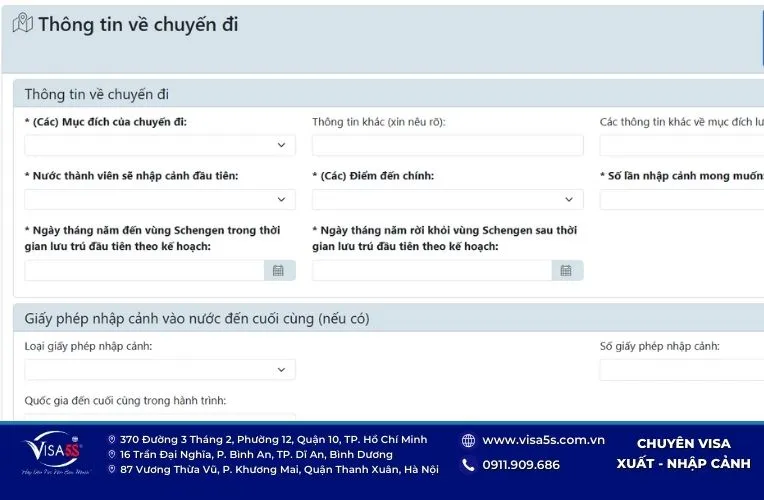Open calendar picker for Schengen departure date
Viewport: 764px width, 500px height.
pos(567,270)
